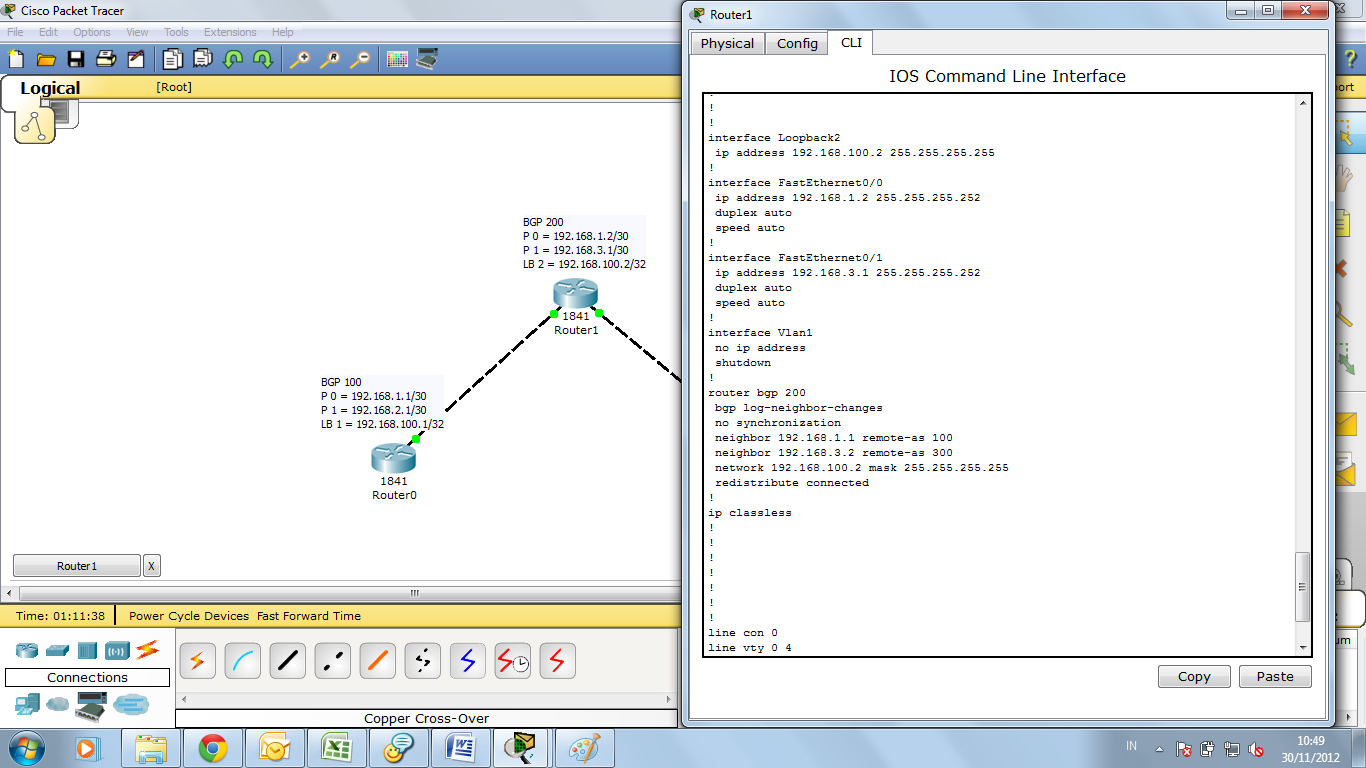Click Power Cycle Devices
The width and height of the screenshot is (1366, 768).
pos(189,616)
